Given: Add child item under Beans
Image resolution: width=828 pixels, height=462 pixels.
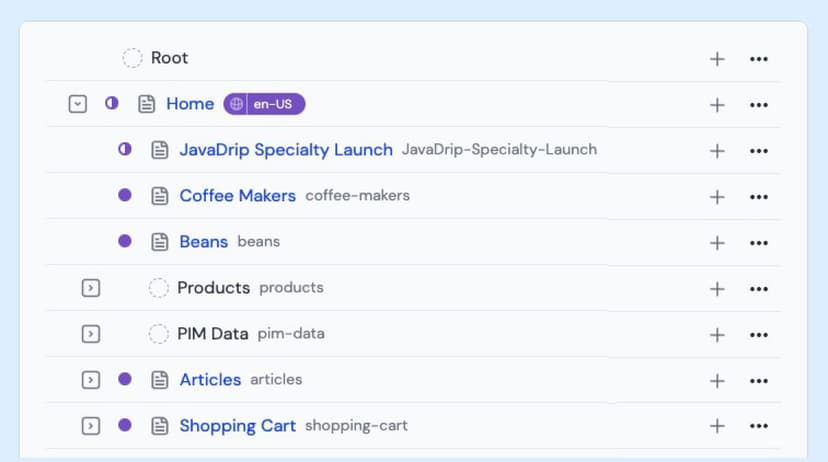Looking at the screenshot, I should [x=717, y=243].
